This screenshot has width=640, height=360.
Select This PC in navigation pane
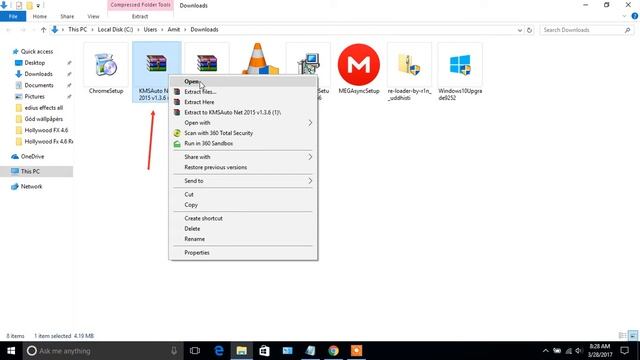(x=30, y=171)
